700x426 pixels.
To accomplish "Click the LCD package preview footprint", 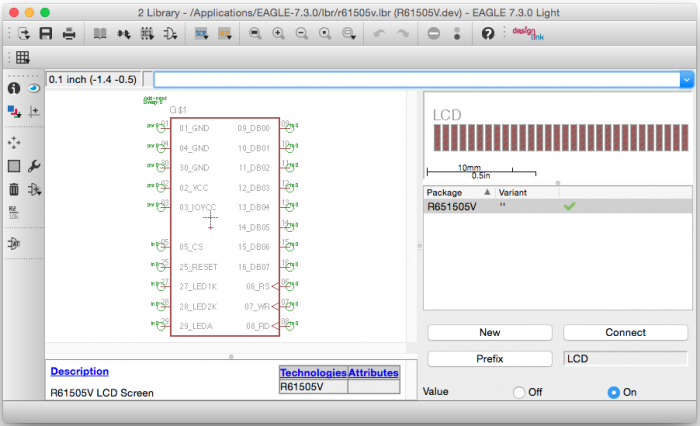I will coord(561,138).
